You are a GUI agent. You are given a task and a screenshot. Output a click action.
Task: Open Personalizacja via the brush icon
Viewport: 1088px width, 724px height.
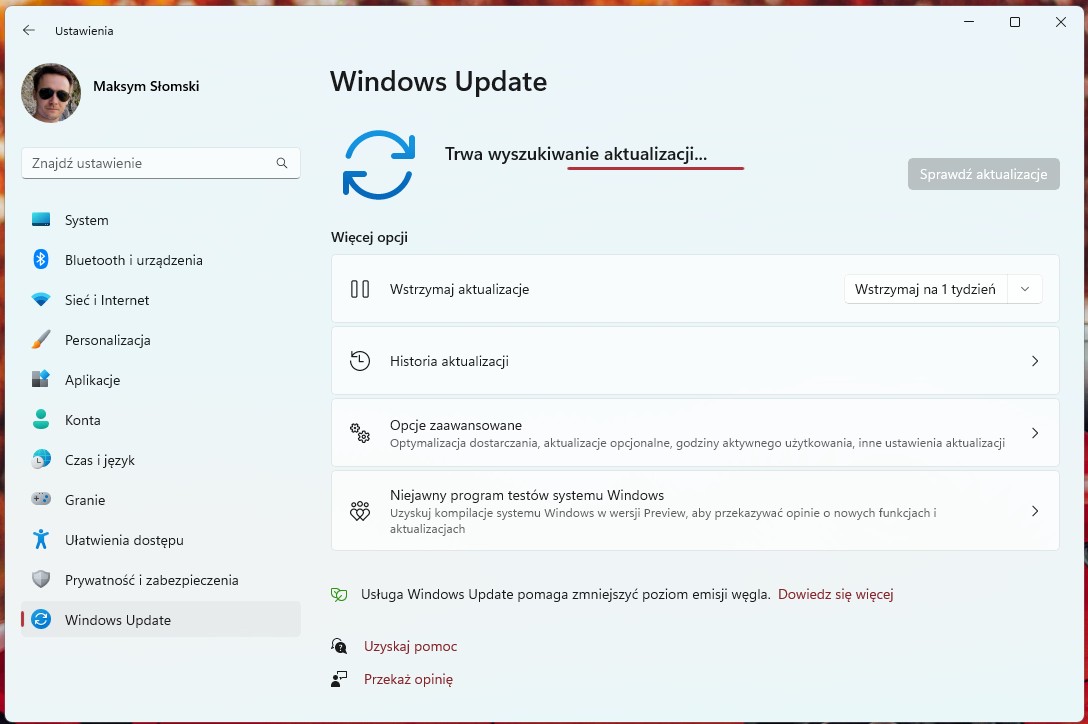coord(40,340)
